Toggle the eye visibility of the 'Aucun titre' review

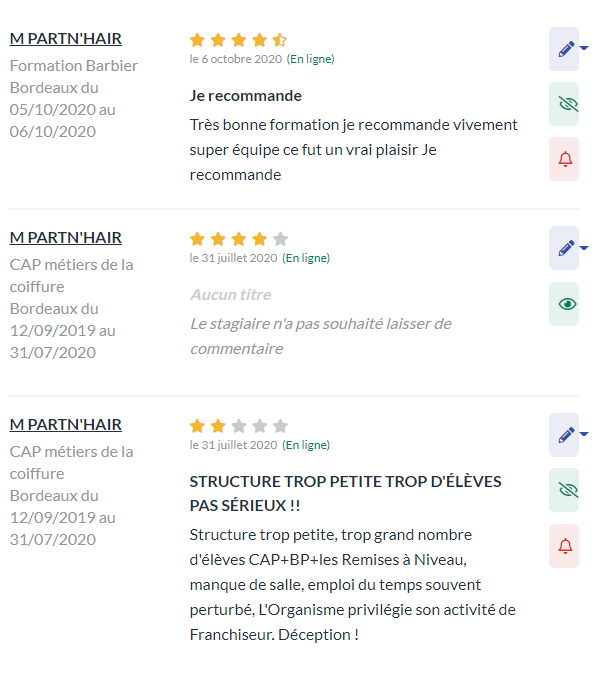tap(564, 304)
